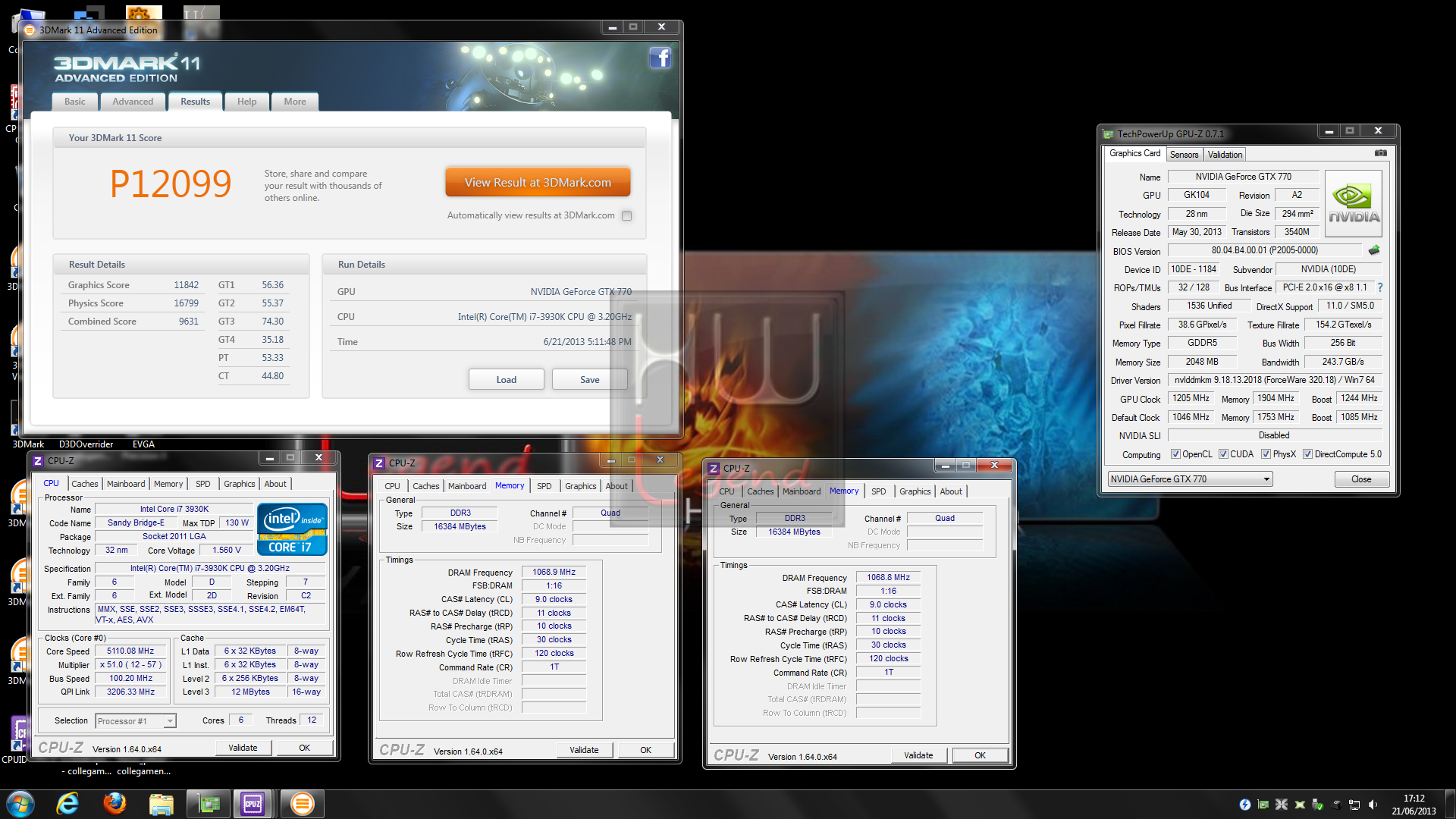Click the GPU Clock value 1205 MHz
This screenshot has width=1456, height=819.
[x=1191, y=398]
